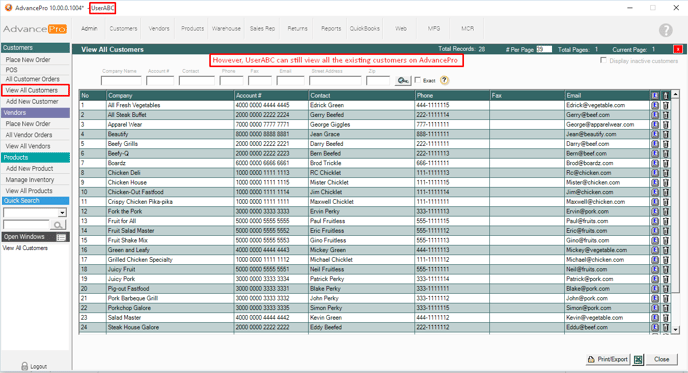688x373 pixels.
Task: Click the Quick Search text input
Action: pos(26,225)
